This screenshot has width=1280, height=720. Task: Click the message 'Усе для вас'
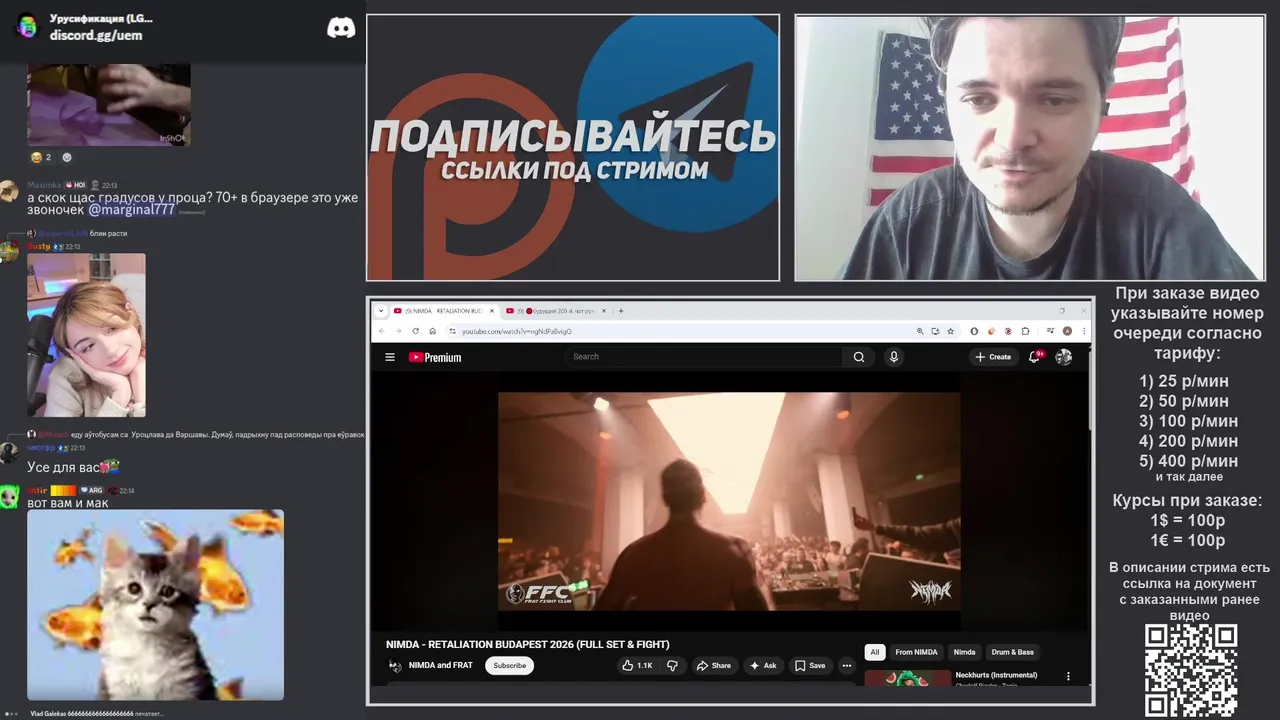64,467
